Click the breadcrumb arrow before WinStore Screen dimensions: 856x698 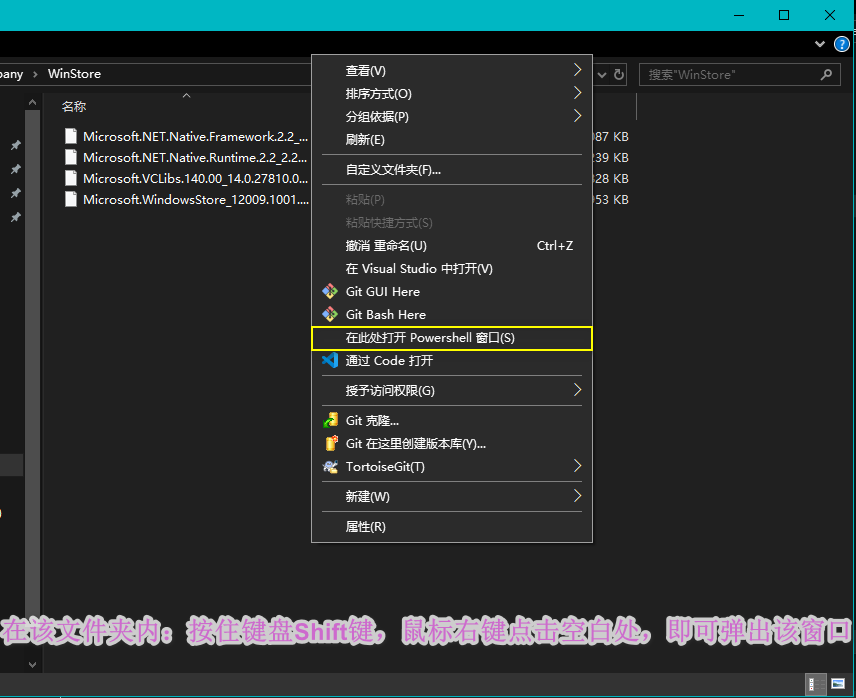pyautogui.click(x=35, y=74)
